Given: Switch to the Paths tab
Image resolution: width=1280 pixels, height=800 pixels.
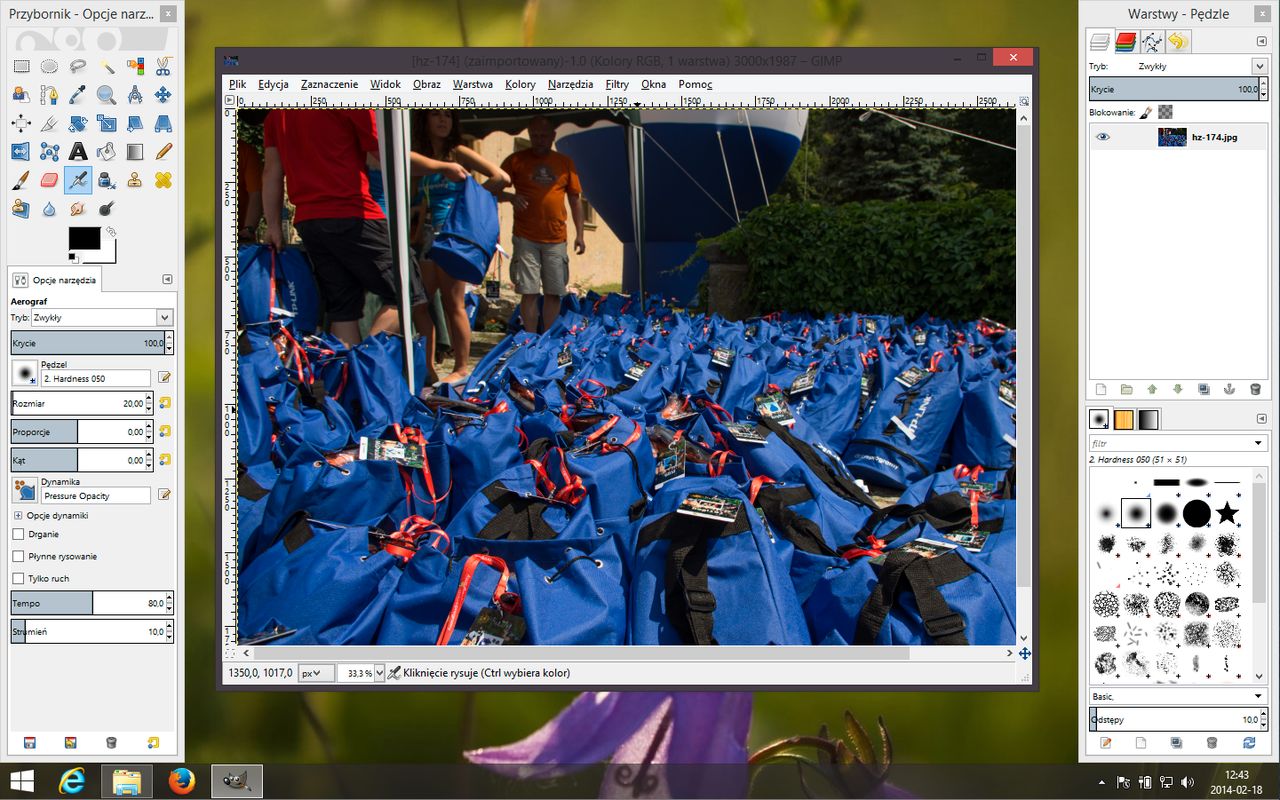Looking at the screenshot, I should click(x=1152, y=41).
